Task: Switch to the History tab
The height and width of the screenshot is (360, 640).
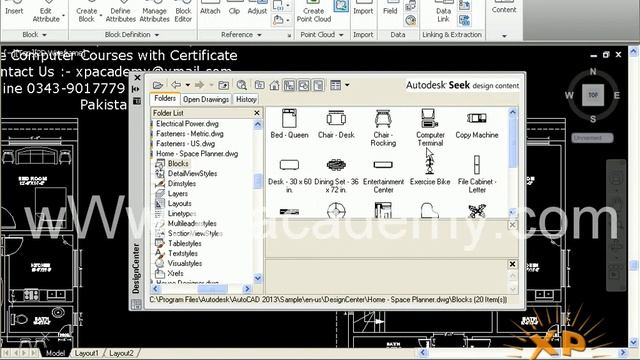Action: 246,99
